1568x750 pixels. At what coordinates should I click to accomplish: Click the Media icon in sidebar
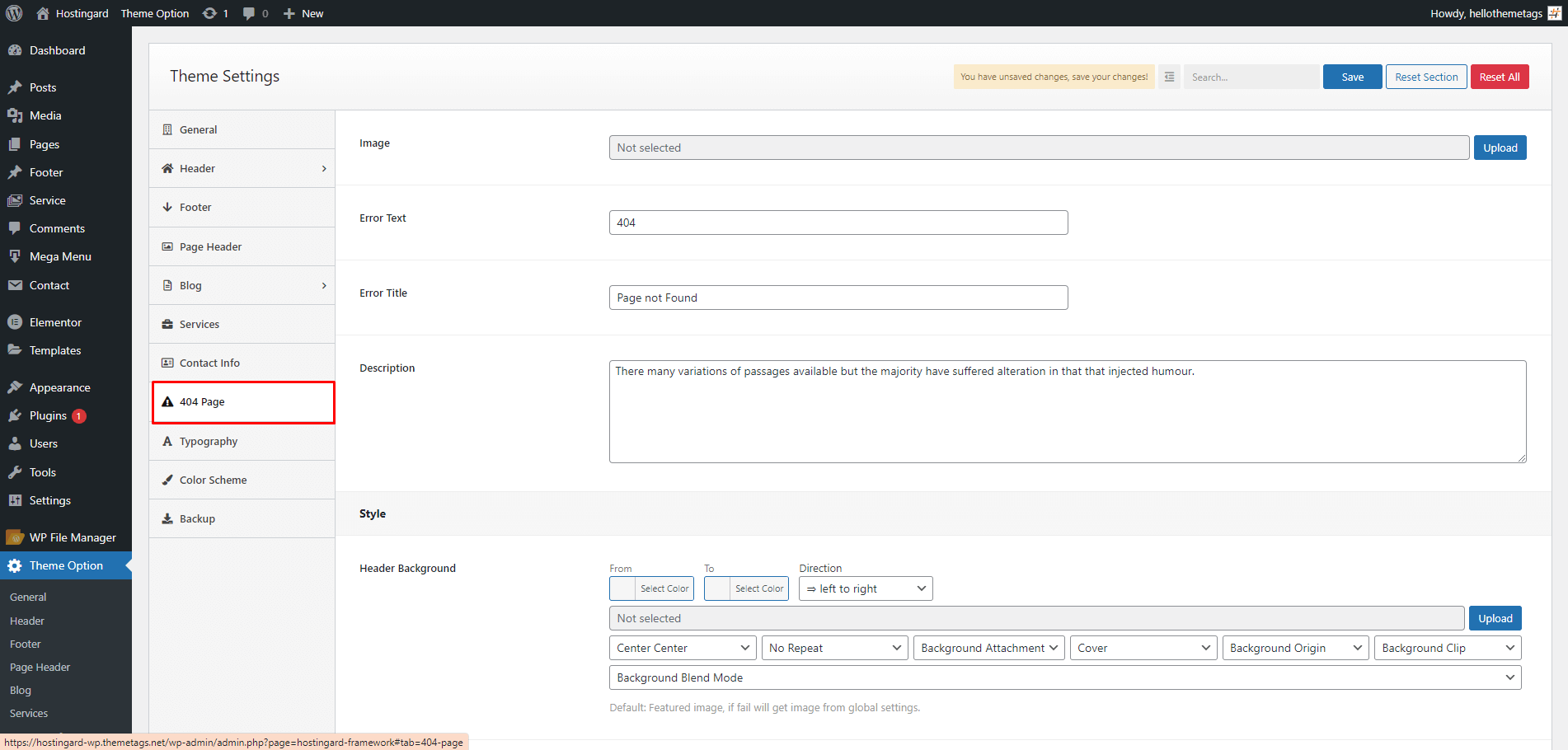tap(15, 115)
